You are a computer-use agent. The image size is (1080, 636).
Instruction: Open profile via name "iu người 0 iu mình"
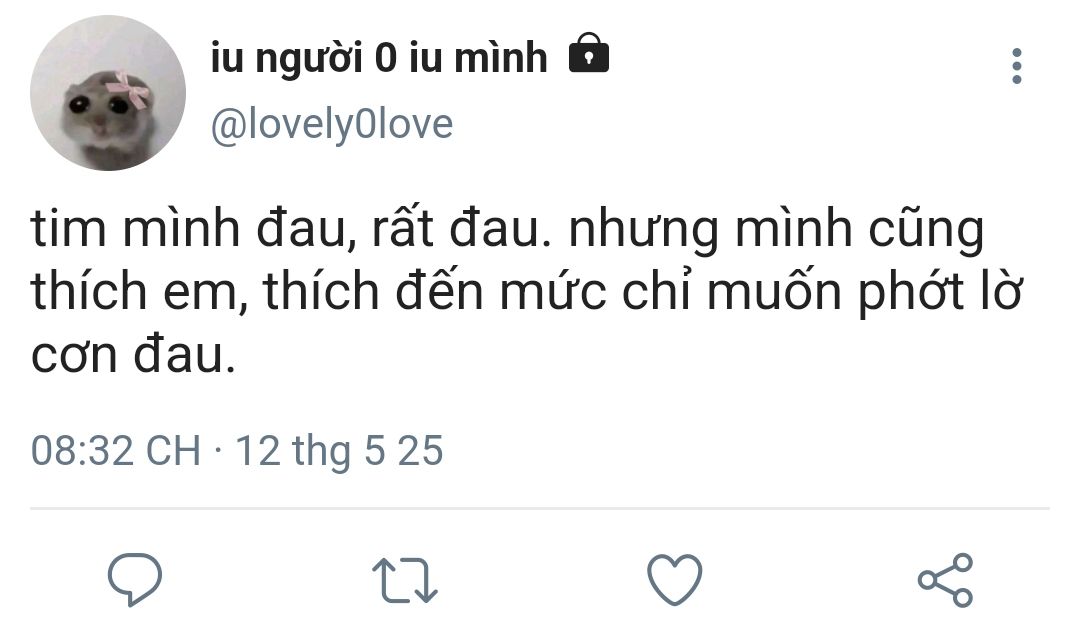point(379,59)
